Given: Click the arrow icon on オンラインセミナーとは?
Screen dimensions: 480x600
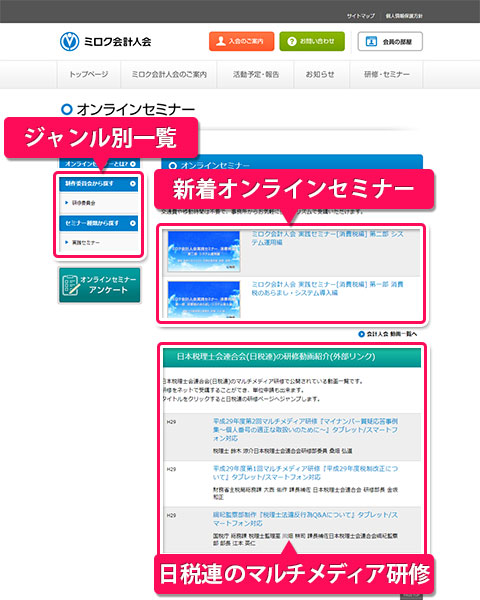Looking at the screenshot, I should pos(133,164).
